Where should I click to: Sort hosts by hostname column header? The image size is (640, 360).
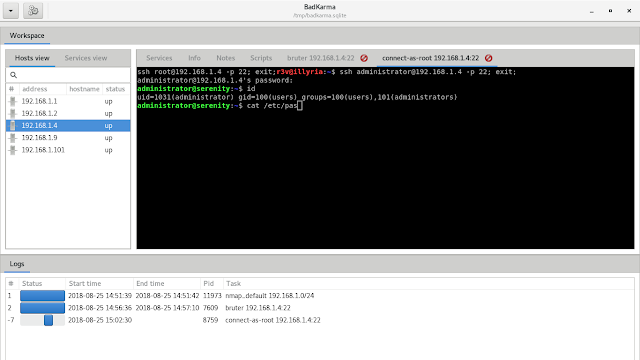pyautogui.click(x=84, y=89)
